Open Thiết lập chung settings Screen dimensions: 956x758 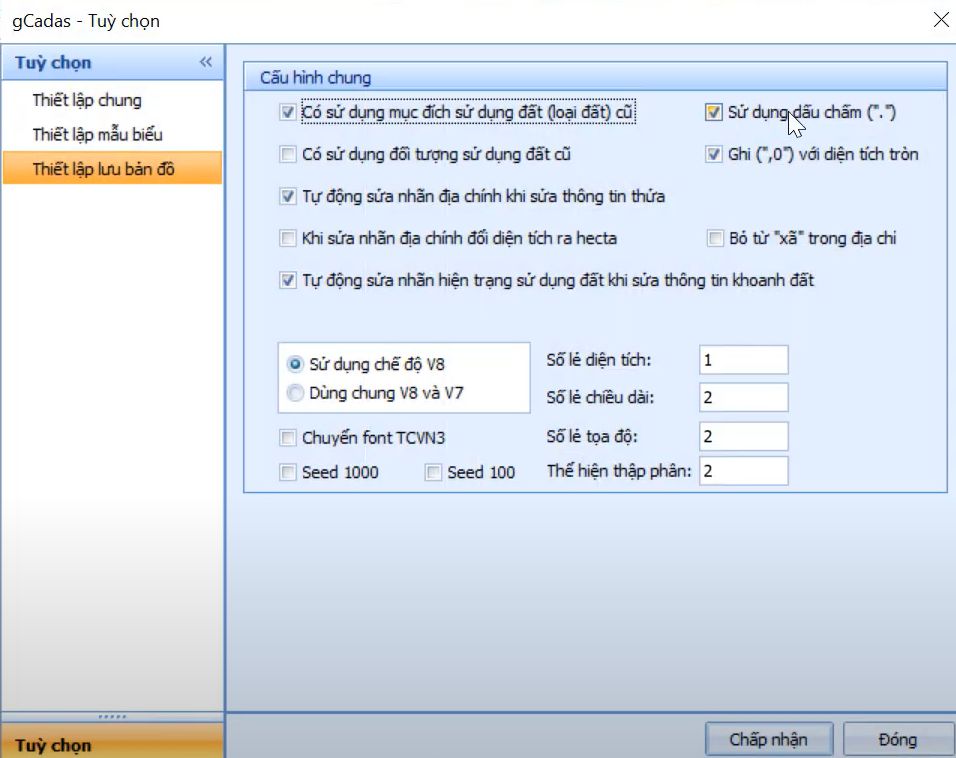[x=87, y=100]
